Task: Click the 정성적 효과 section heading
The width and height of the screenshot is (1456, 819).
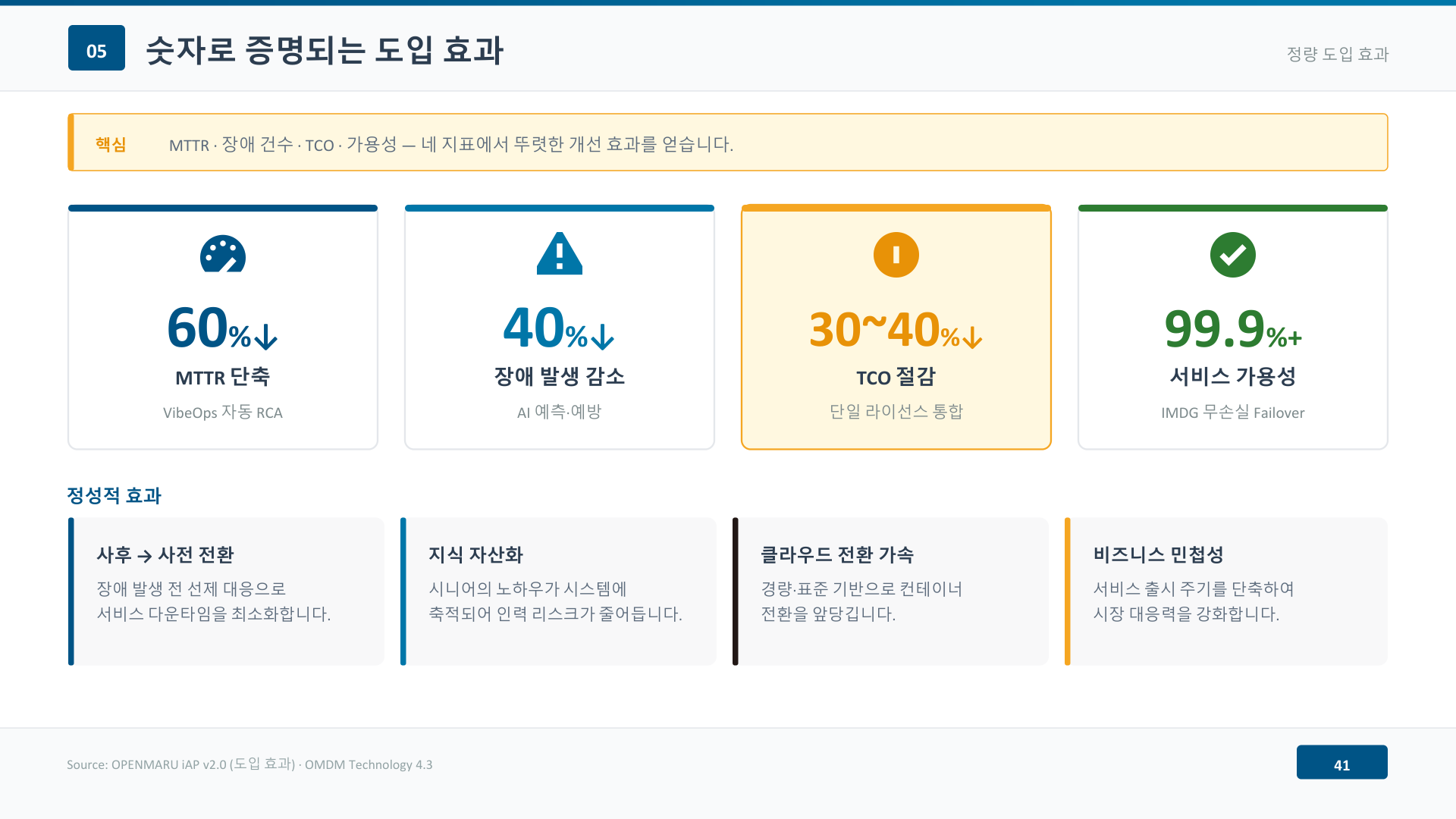Action: 115,496
